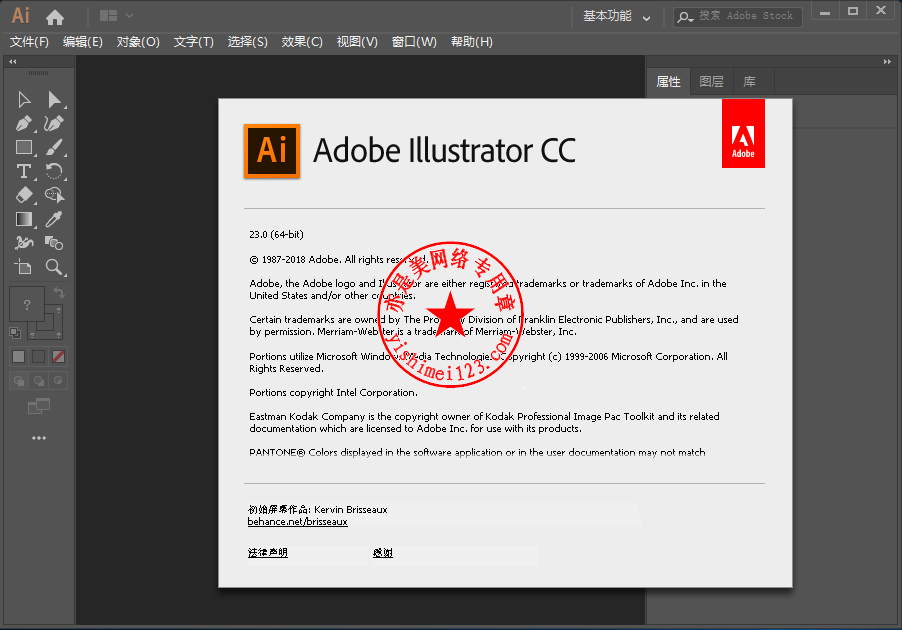Swap fill and stroke arrows

click(x=59, y=293)
